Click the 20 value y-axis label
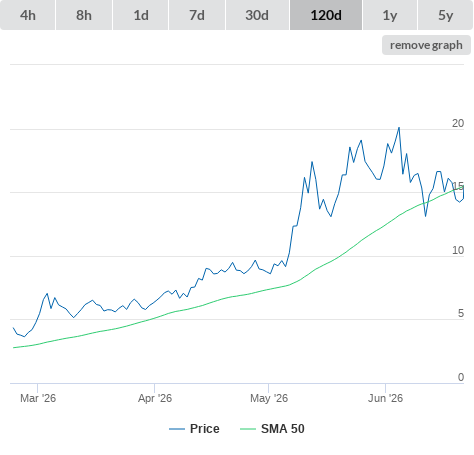This screenshot has width=474, height=455. pos(458,123)
